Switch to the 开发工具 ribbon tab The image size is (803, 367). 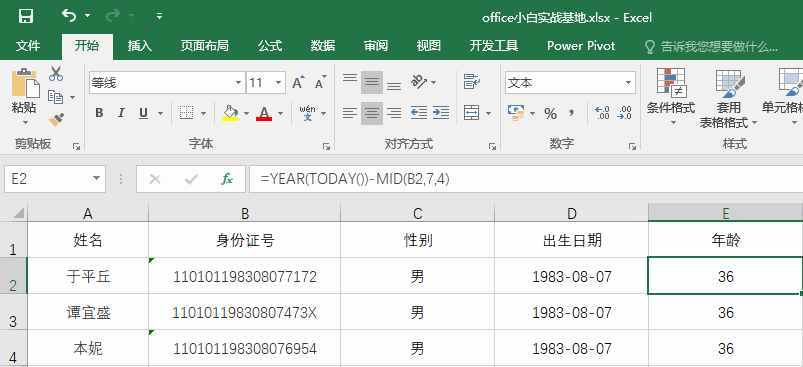494,46
